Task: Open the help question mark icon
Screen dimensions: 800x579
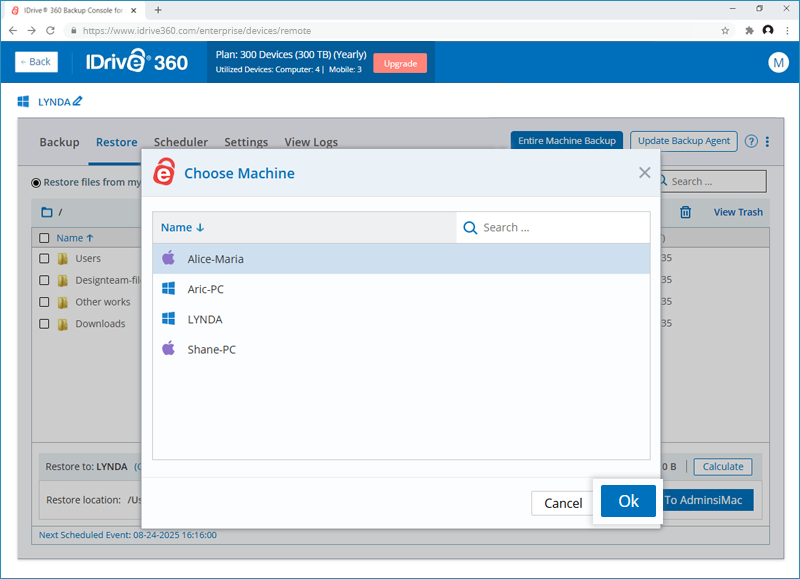Action: pos(751,142)
